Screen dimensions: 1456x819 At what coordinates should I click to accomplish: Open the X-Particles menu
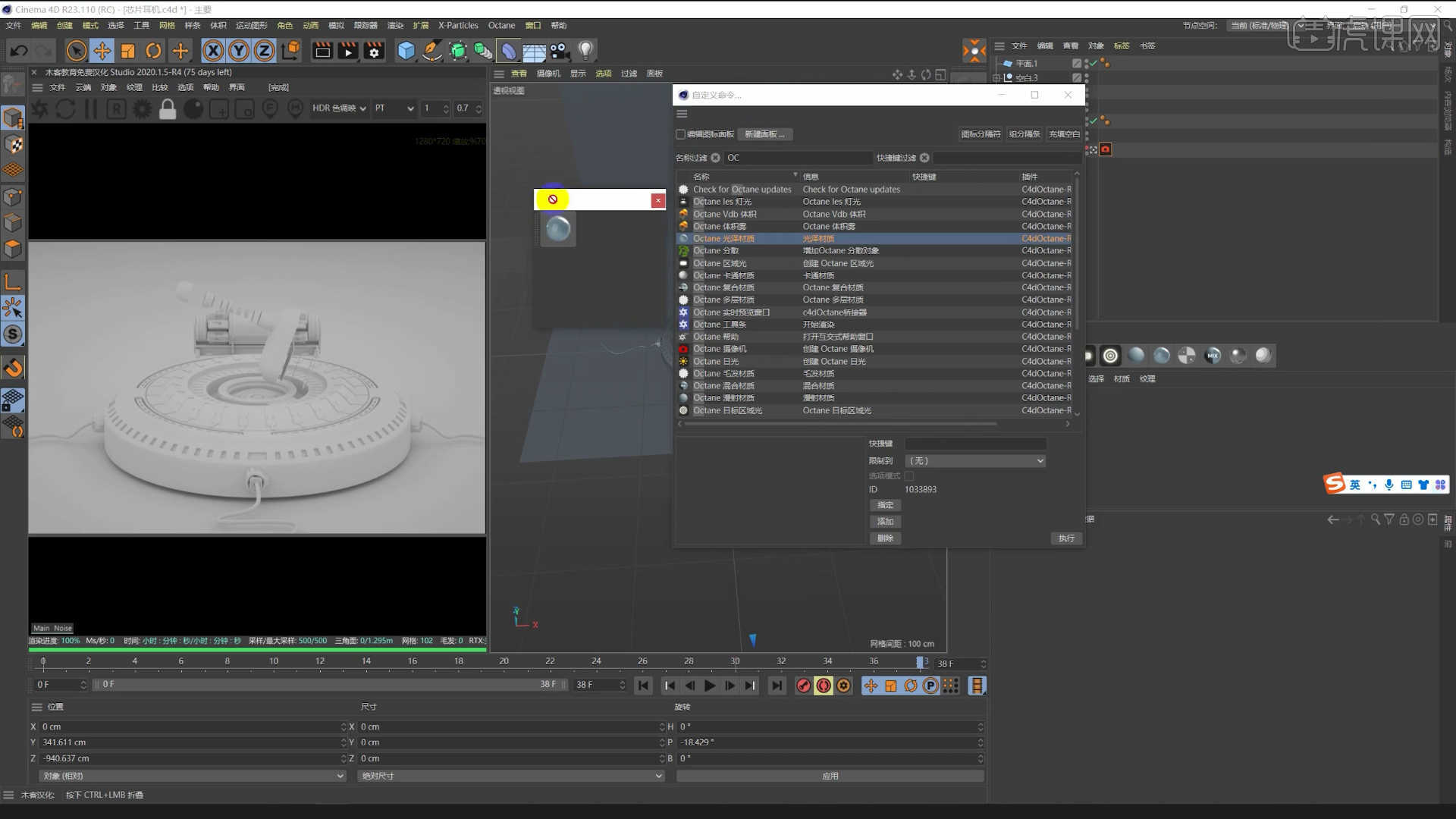coord(457,25)
